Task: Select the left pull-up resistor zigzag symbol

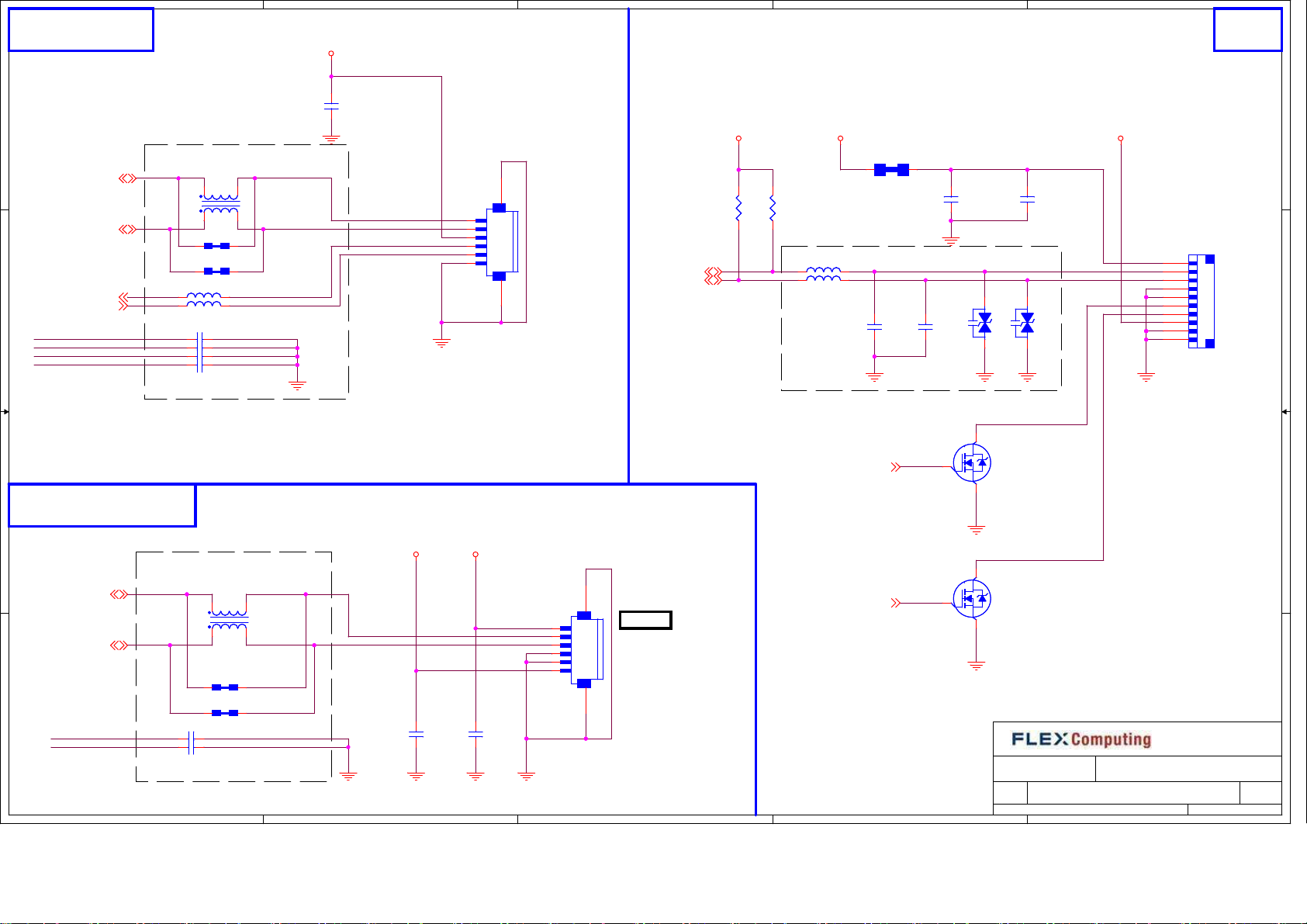Action: (x=738, y=209)
